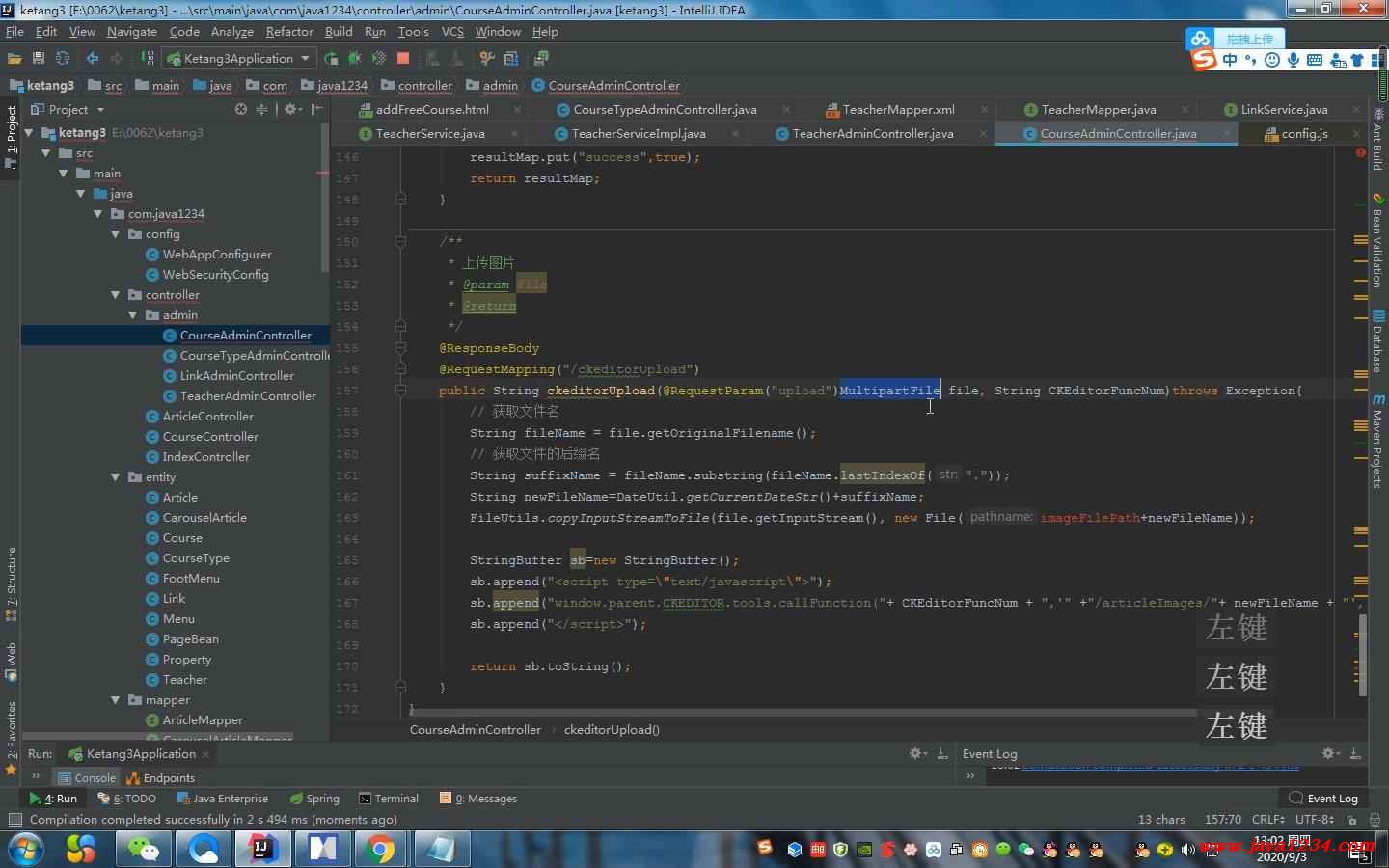Collapse all in Project panel
1389x868 pixels.
tap(261, 109)
